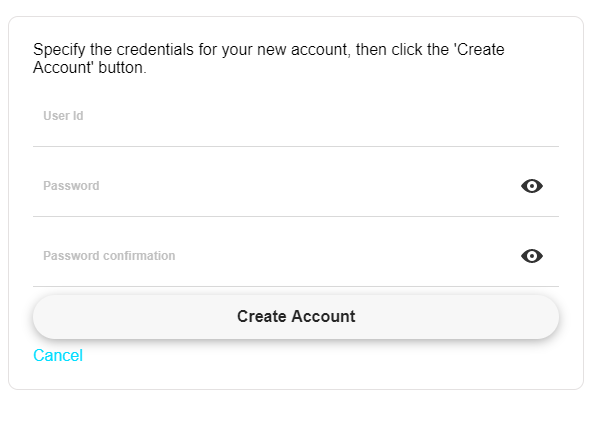The image size is (593, 445).
Task: Place cursor on the User Id underline
Action: coord(296,146)
